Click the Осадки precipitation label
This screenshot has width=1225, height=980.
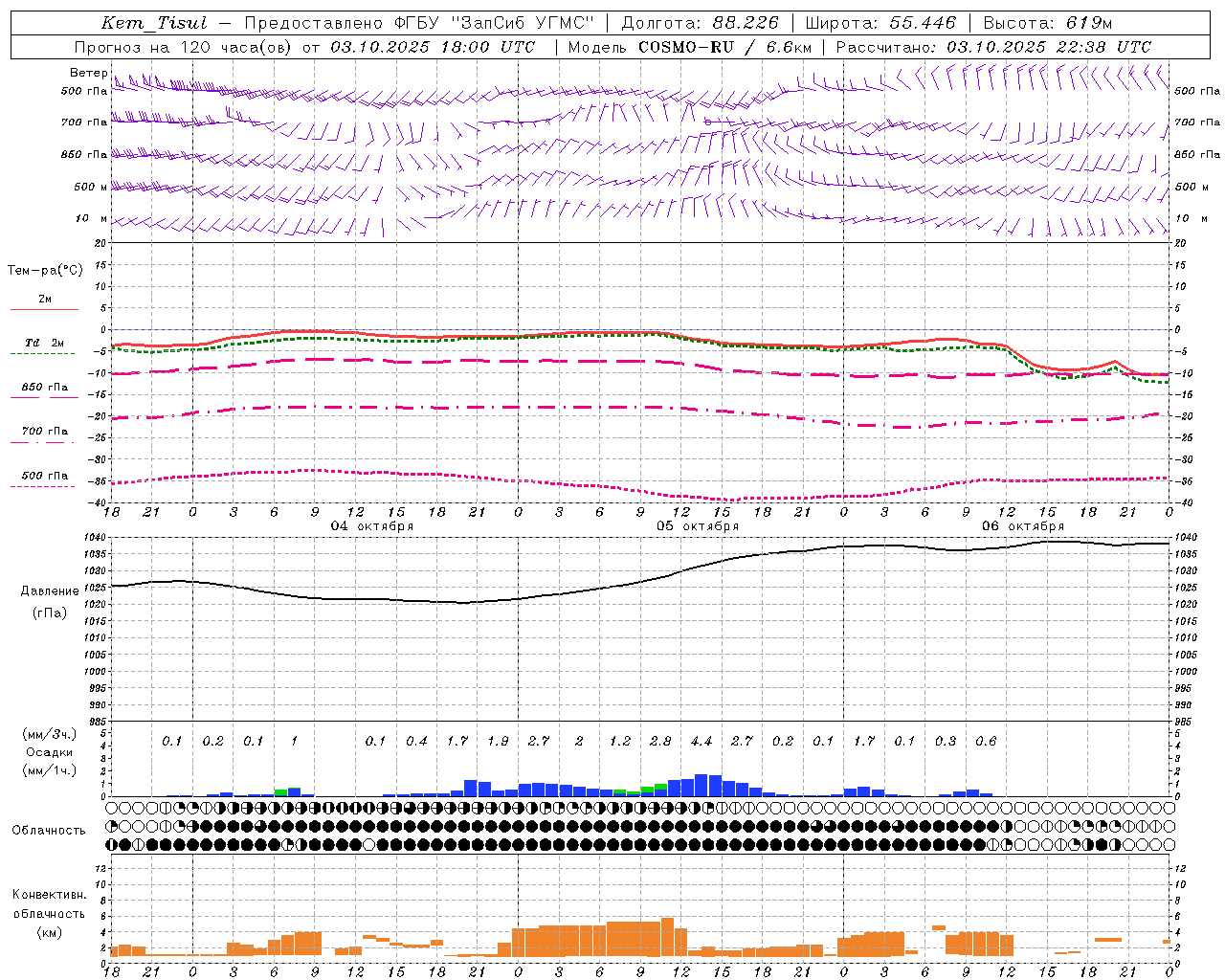[50, 752]
